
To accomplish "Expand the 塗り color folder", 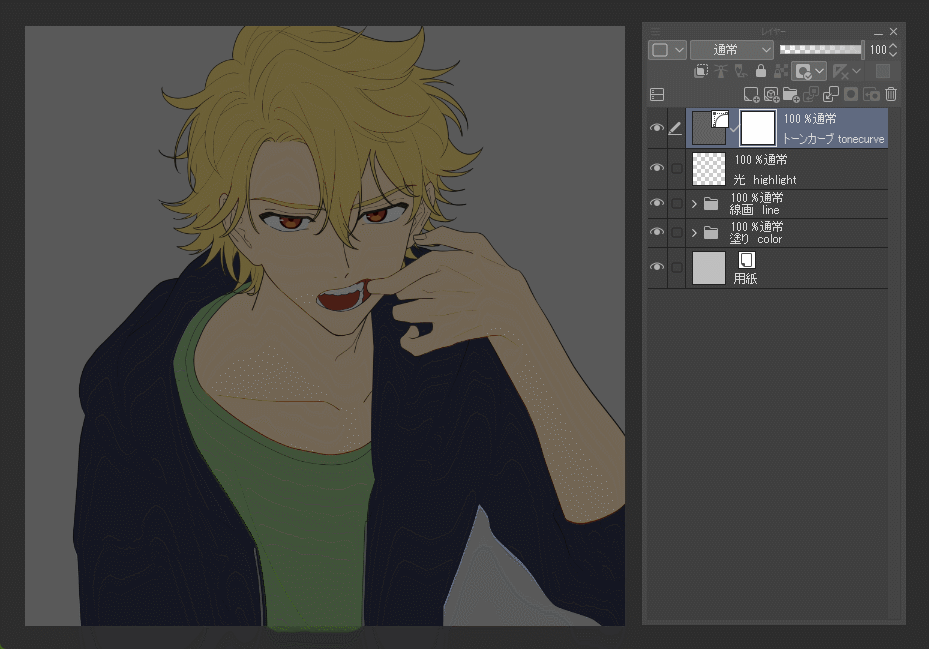I will pos(694,233).
